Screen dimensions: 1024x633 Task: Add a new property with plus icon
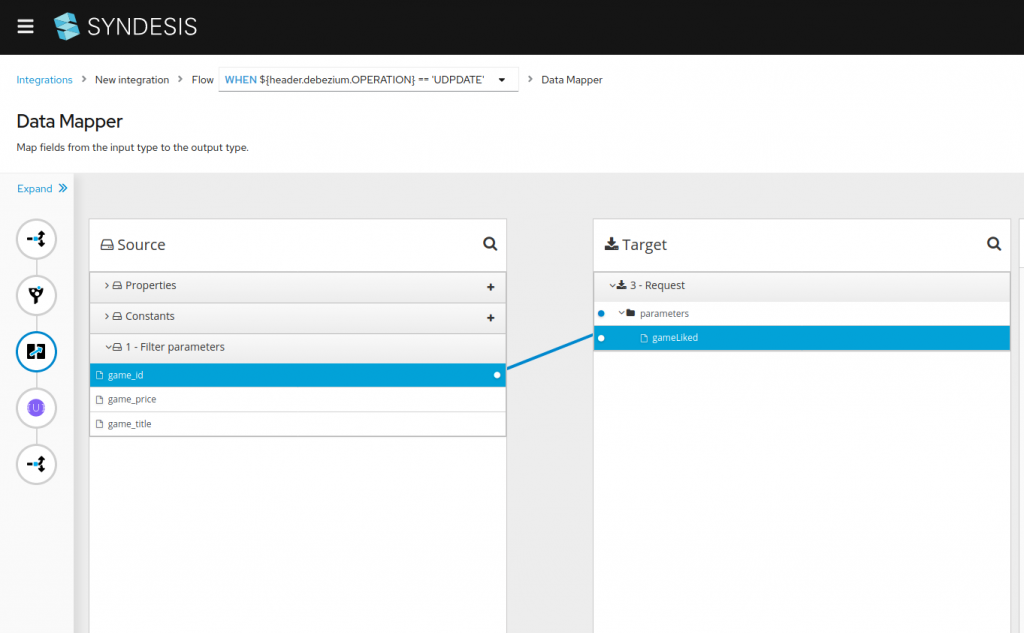[490, 287]
